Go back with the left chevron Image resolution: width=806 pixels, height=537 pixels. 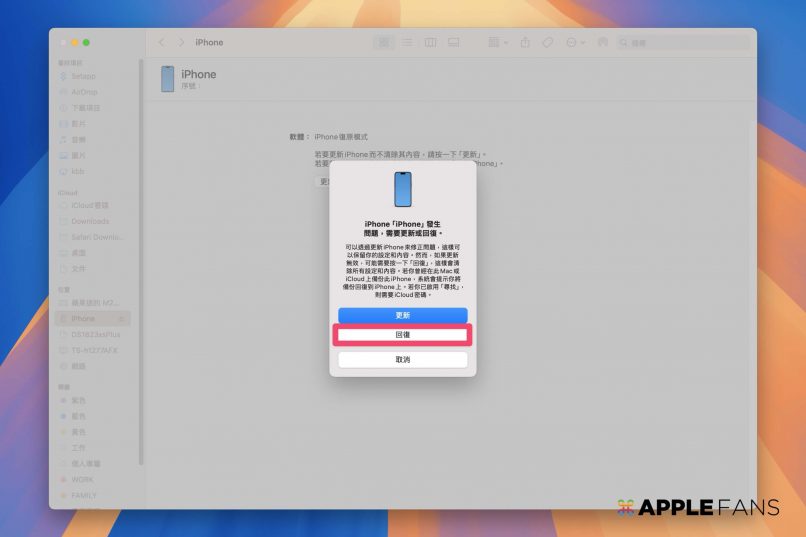[161, 43]
